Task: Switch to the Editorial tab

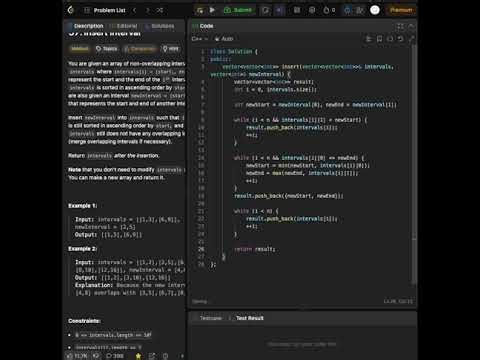Action: [x=124, y=26]
